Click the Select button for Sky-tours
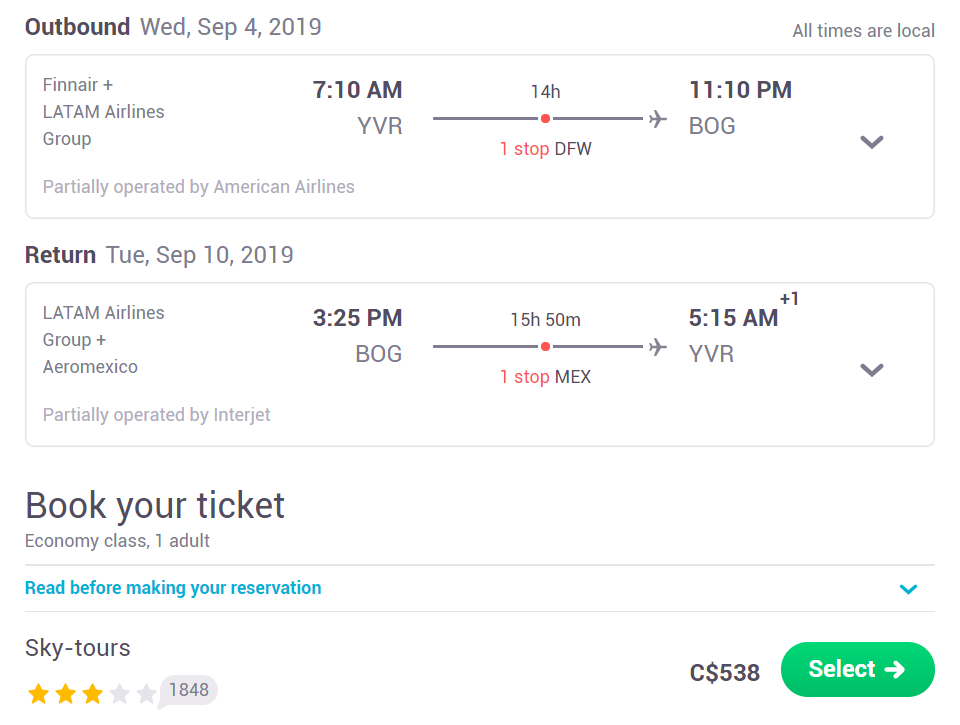The width and height of the screenshot is (960, 725). click(857, 669)
